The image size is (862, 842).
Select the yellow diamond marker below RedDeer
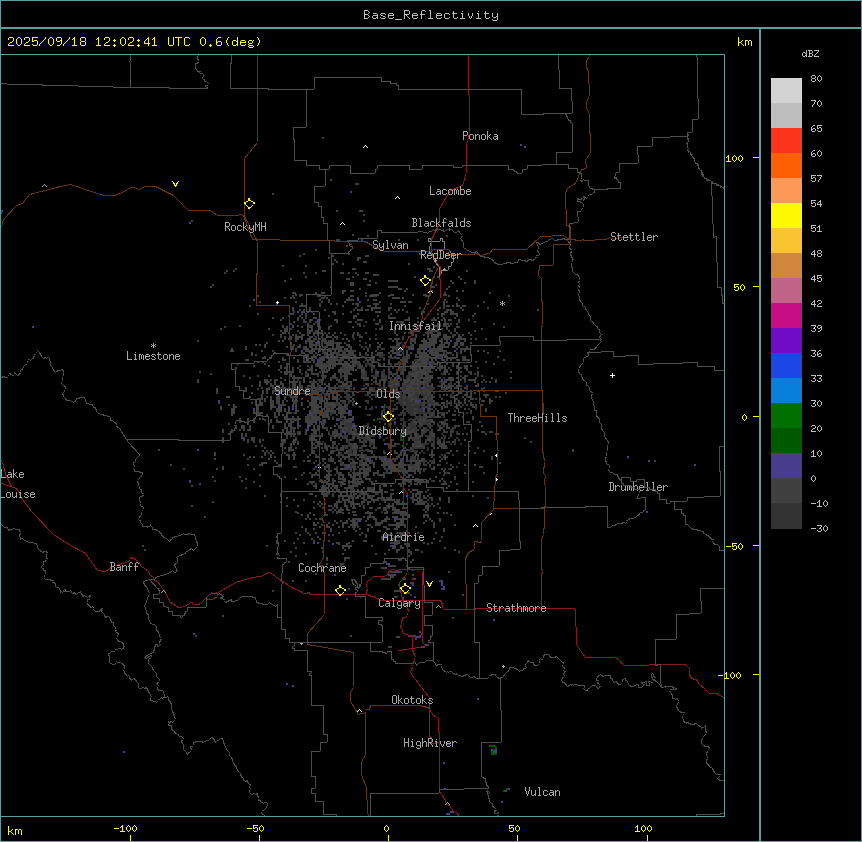425,281
